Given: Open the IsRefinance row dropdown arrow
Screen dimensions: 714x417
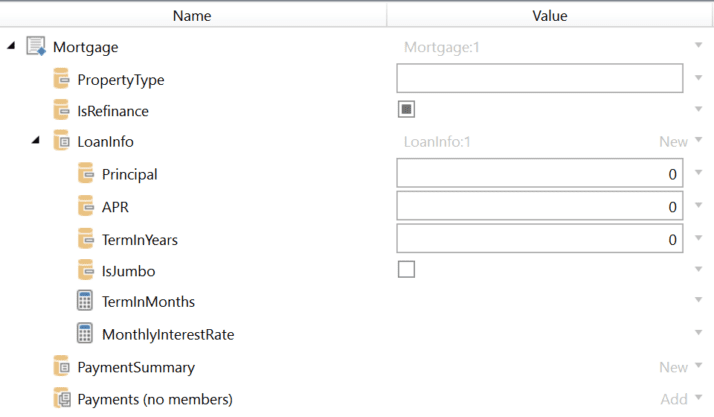Looking at the screenshot, I should pyautogui.click(x=698, y=109).
